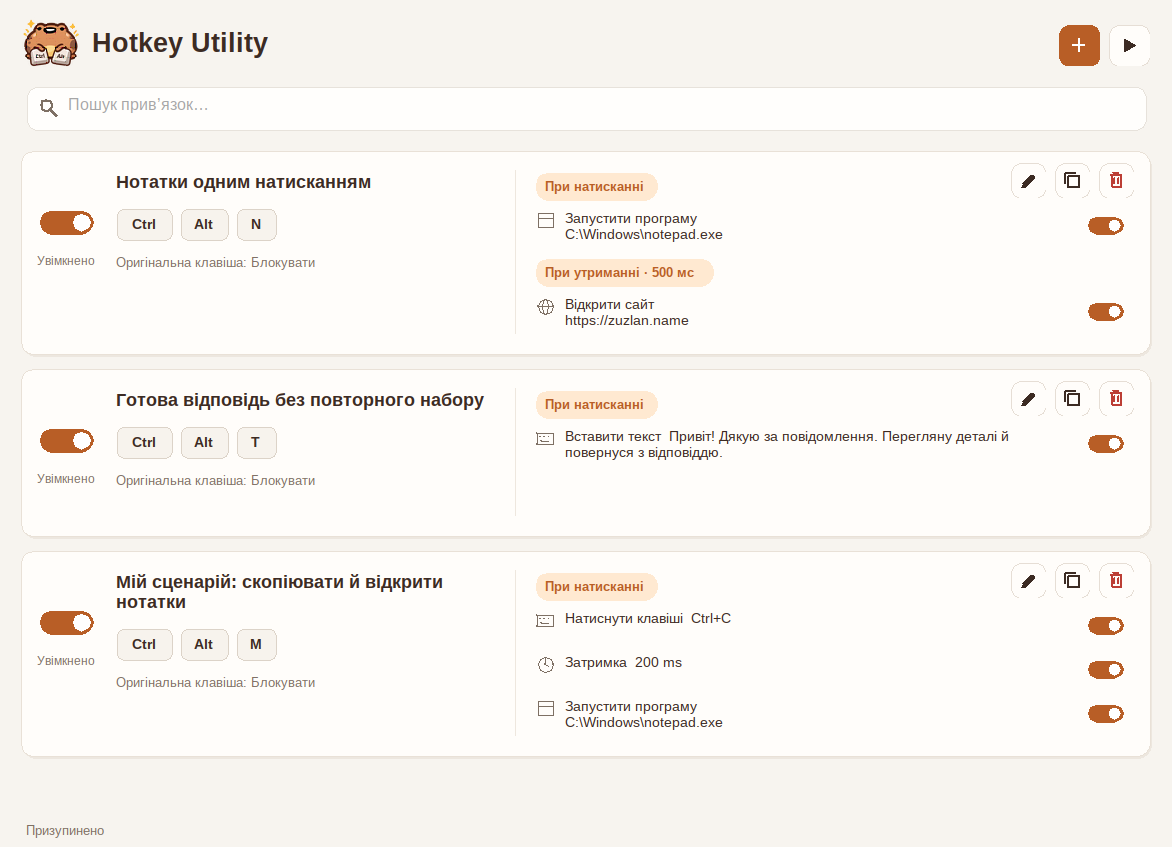Click the 'Hotkey Utility' heading
This screenshot has height=847, width=1172.
179,43
